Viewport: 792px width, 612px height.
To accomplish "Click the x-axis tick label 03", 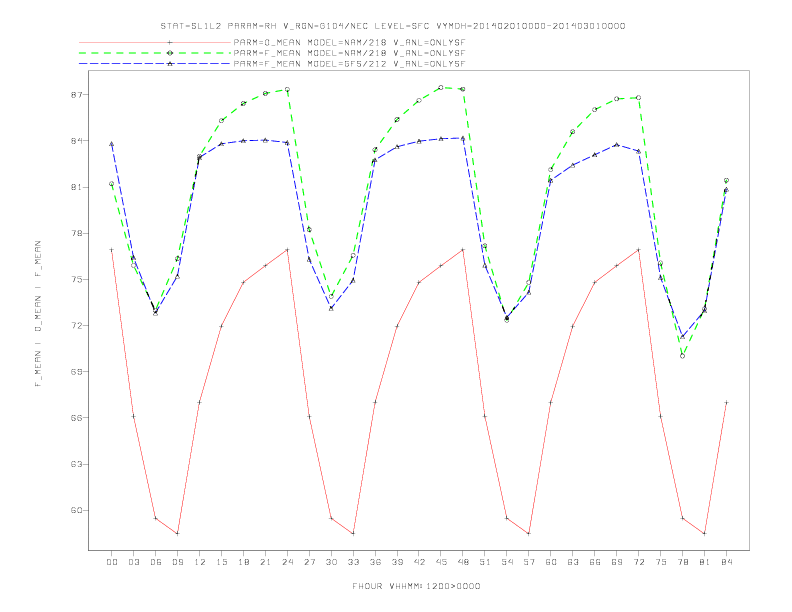I will point(133,562).
